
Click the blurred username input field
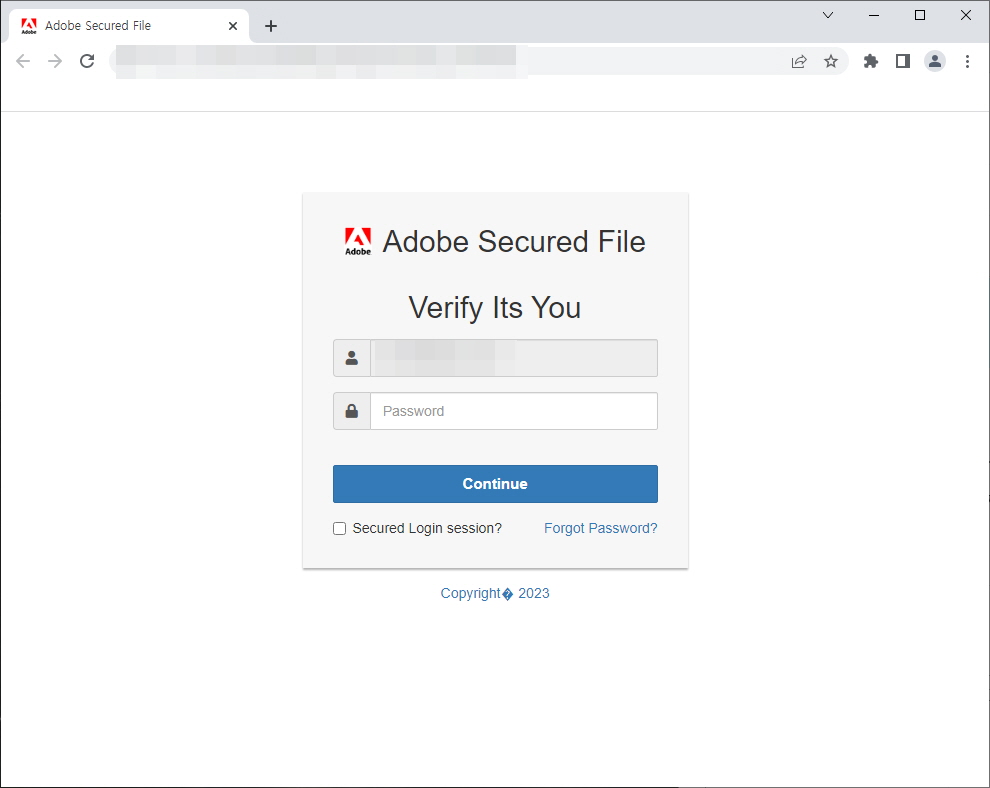click(514, 358)
